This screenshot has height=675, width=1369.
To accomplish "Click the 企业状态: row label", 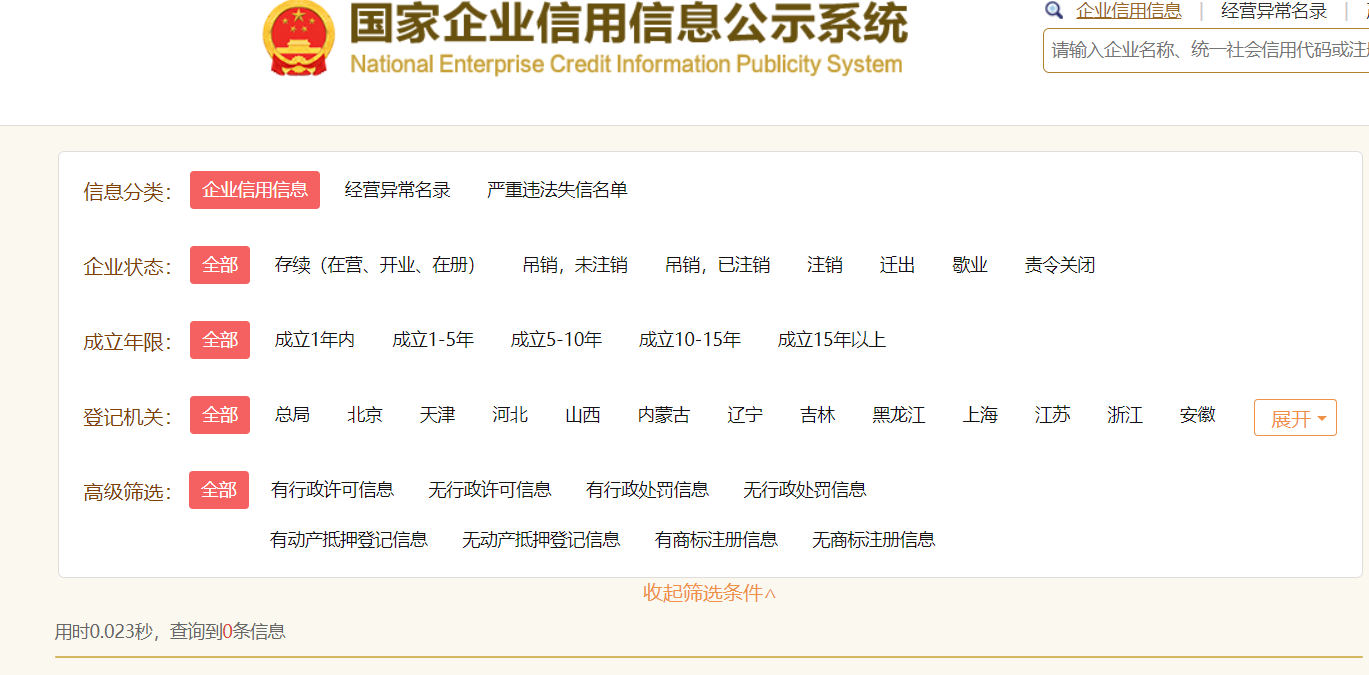I will [x=128, y=266].
